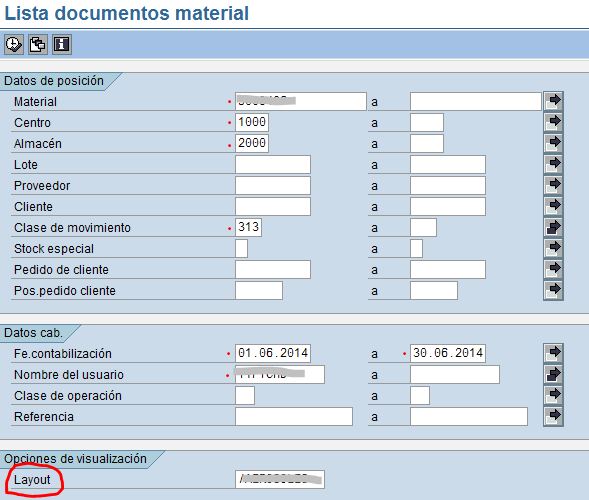Click Clase de movimiento upper-limit field
The image size is (589, 500).
click(423, 228)
